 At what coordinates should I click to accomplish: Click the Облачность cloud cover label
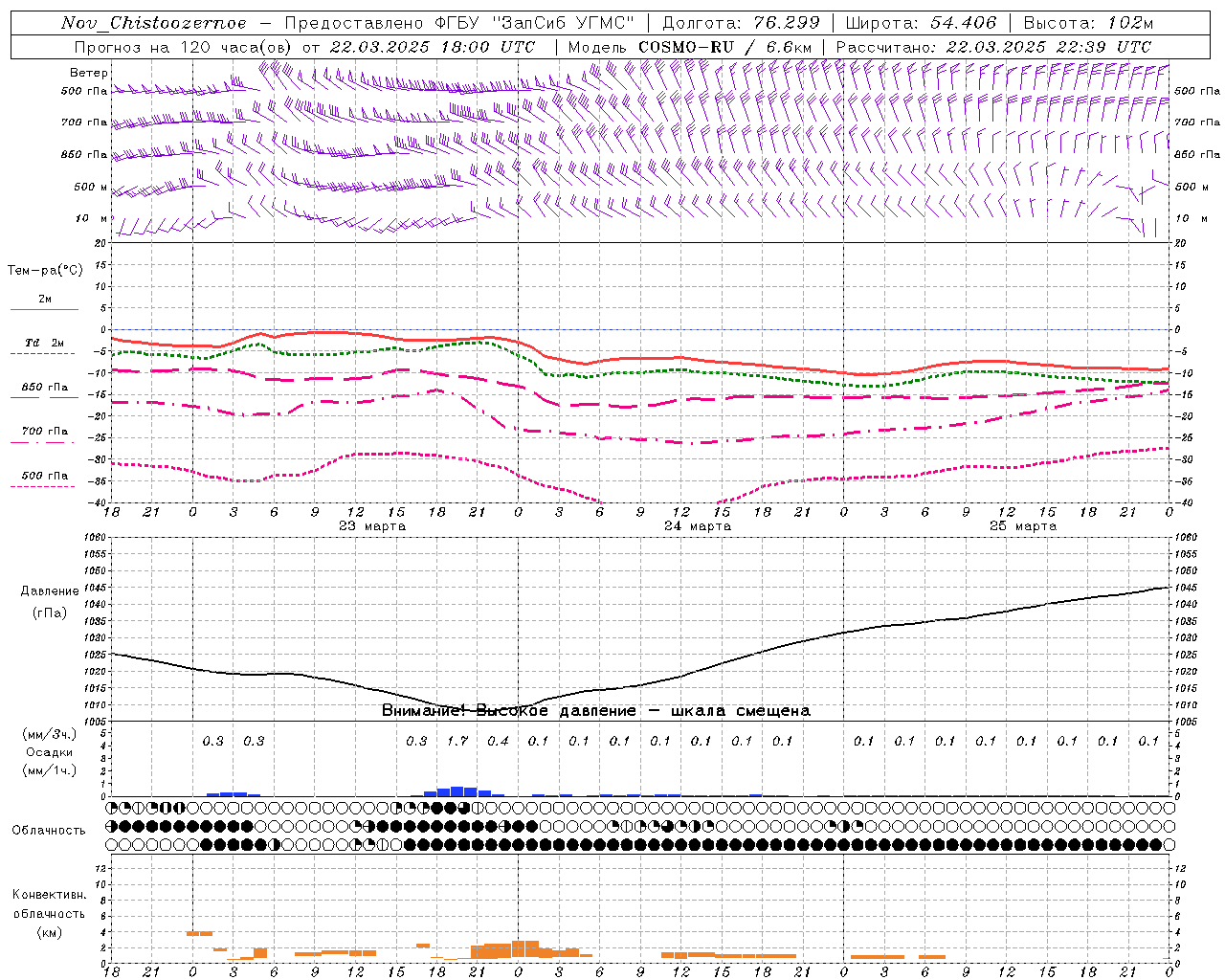click(48, 830)
